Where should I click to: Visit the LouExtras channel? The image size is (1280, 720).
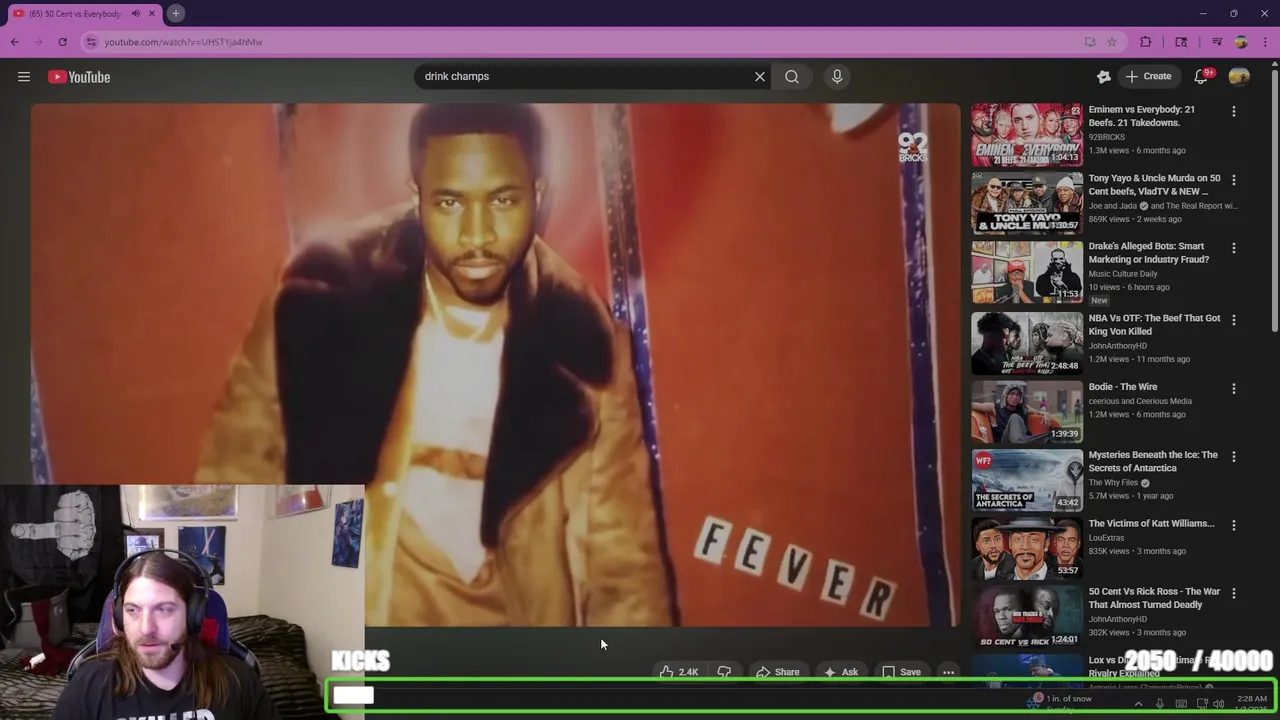click(x=1106, y=538)
